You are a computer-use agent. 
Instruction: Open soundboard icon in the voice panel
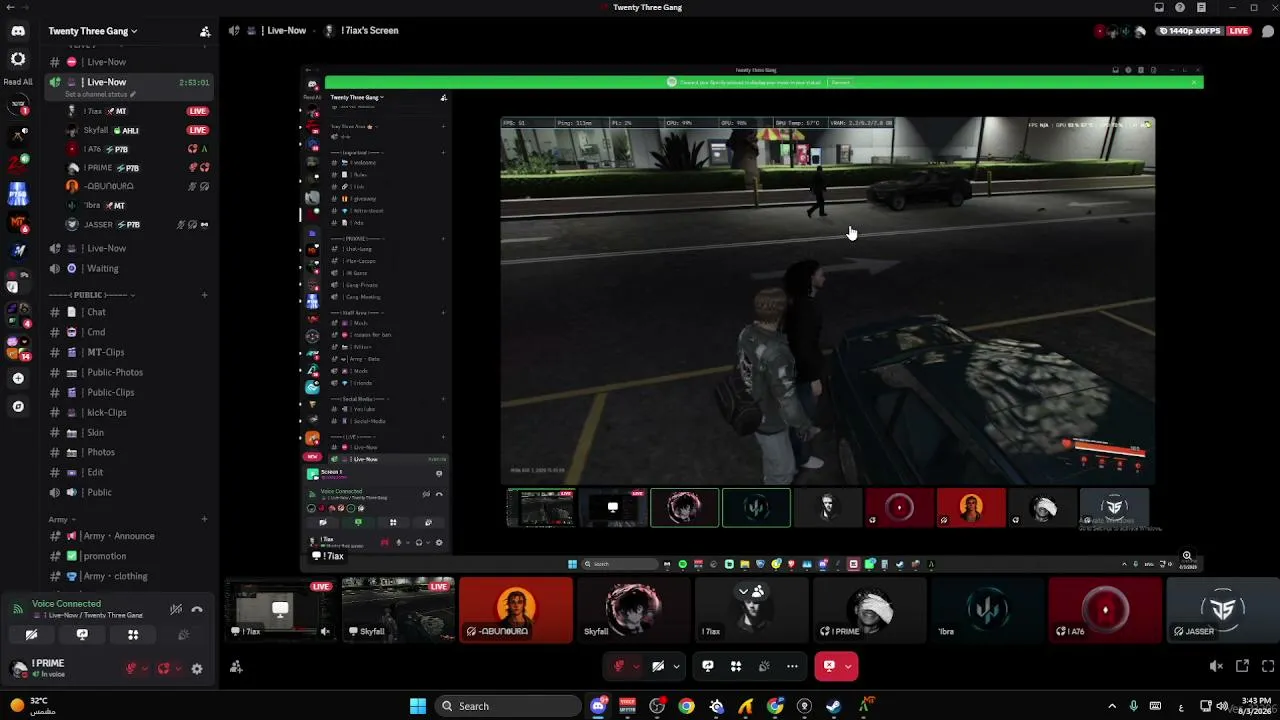[183, 634]
